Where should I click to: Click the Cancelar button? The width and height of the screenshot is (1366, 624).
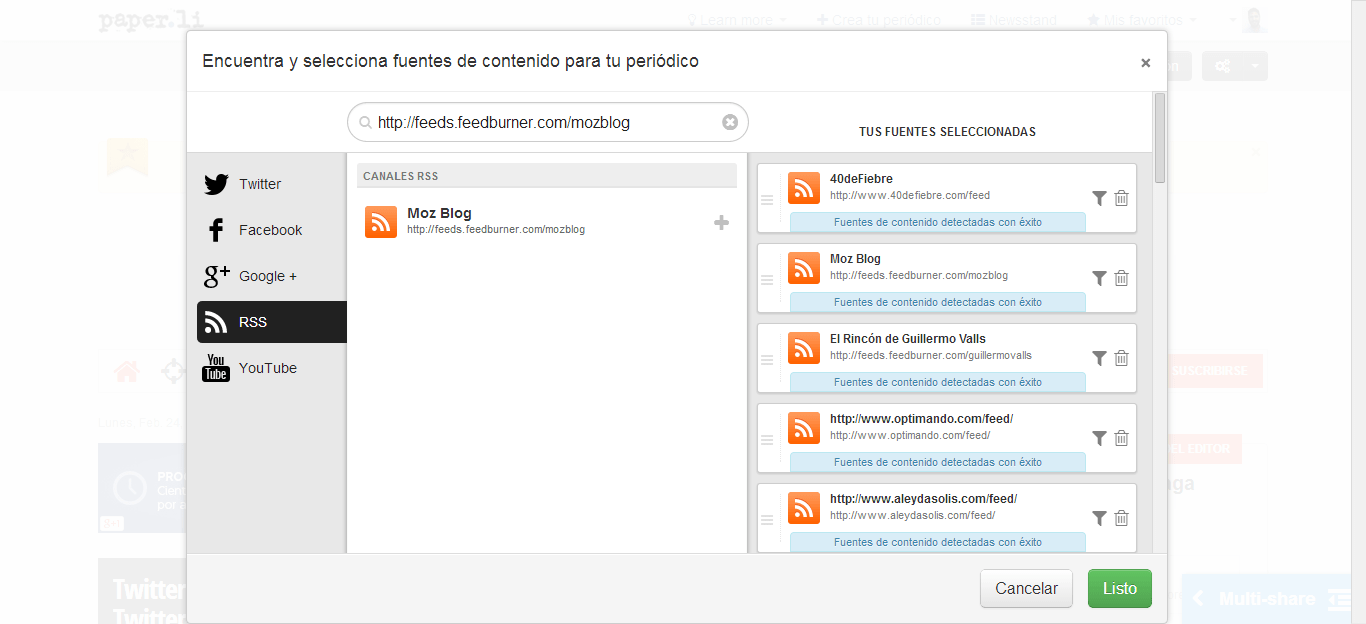point(1026,589)
